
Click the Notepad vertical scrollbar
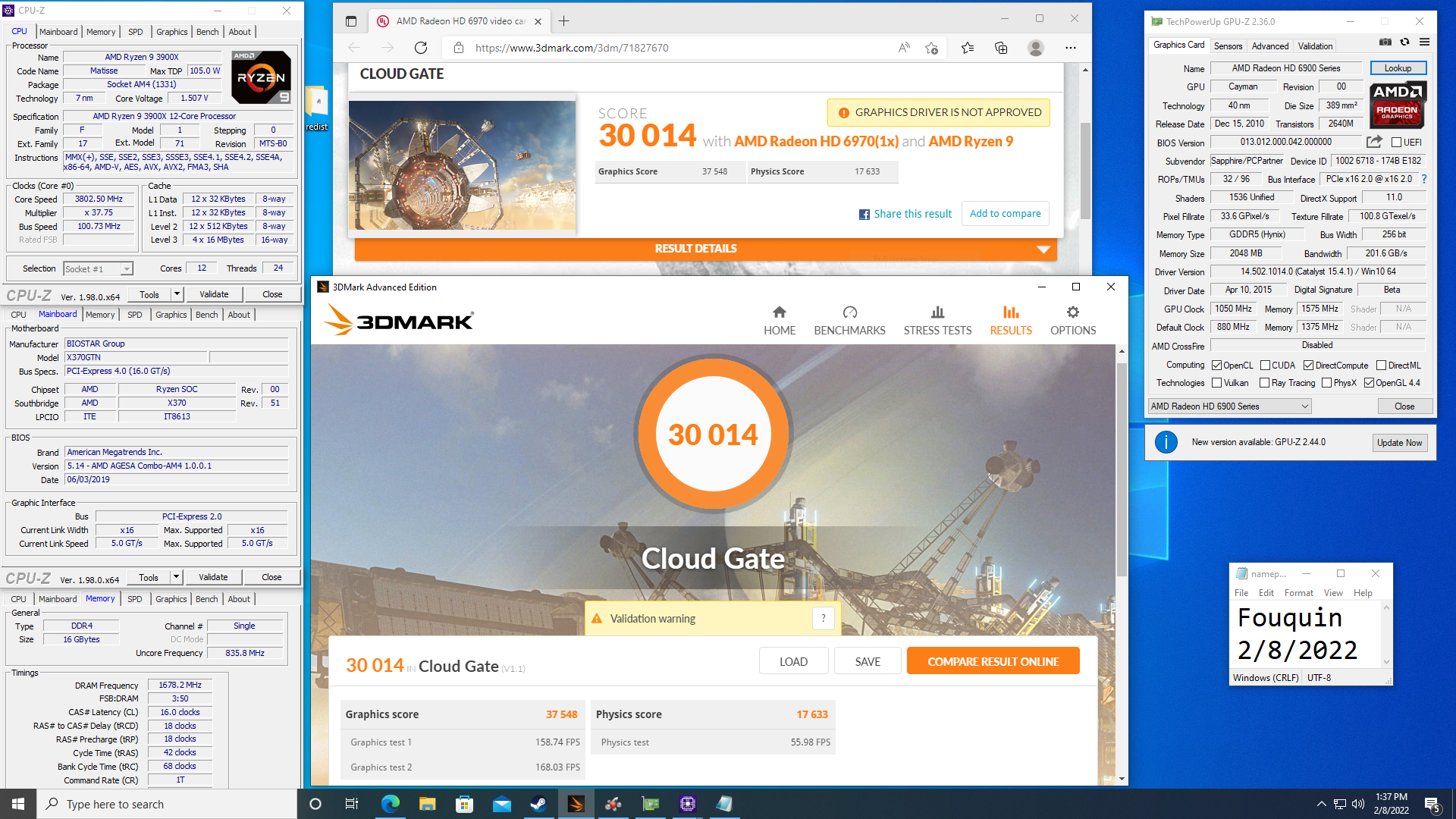click(x=1386, y=635)
